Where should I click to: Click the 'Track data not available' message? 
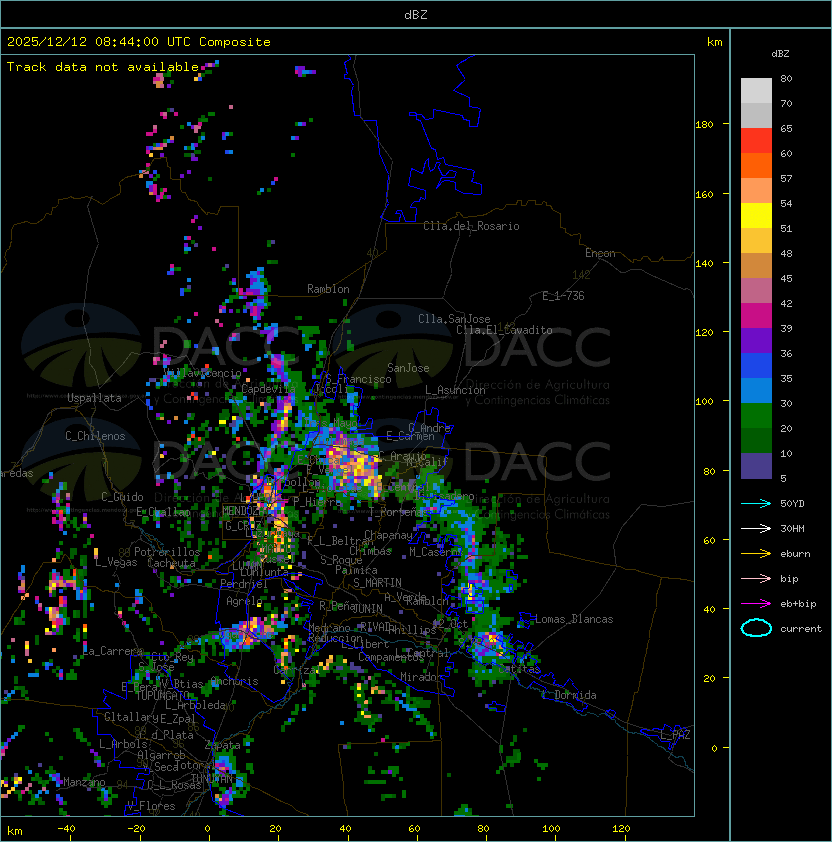pos(103,67)
